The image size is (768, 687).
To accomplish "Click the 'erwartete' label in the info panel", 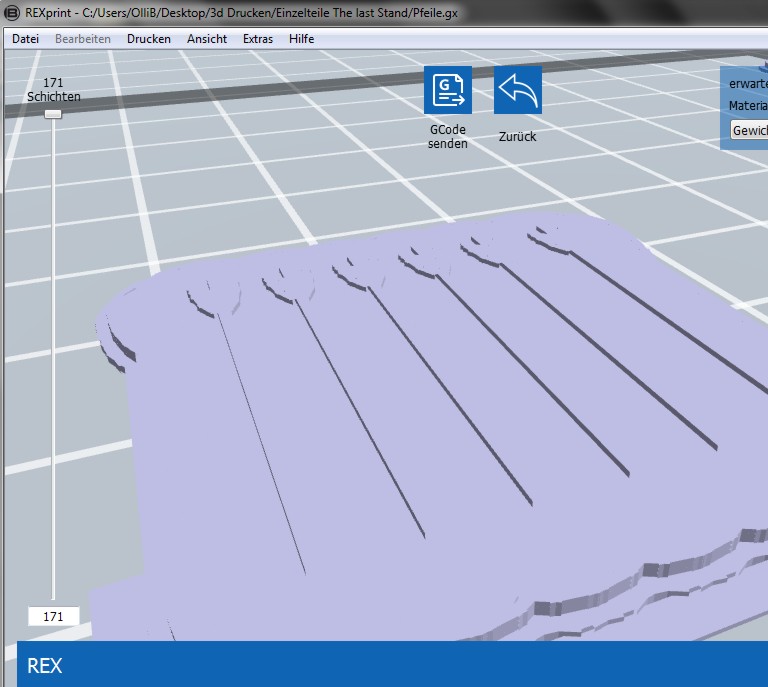I will (x=747, y=83).
